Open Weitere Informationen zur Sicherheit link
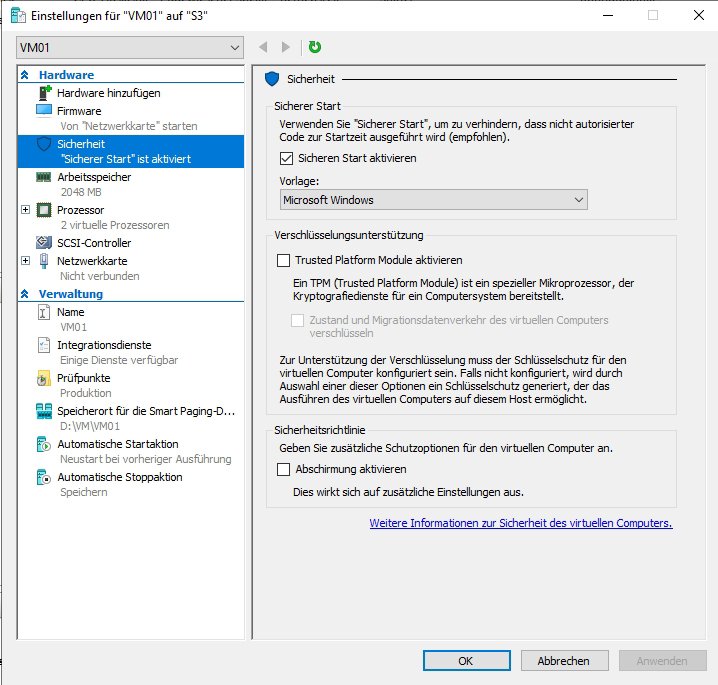The image size is (718, 685). (x=520, y=523)
